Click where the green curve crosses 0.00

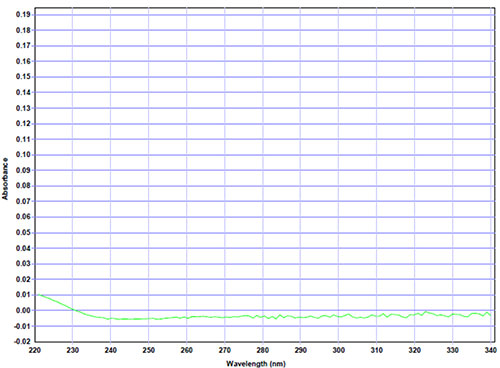[x=74, y=310]
